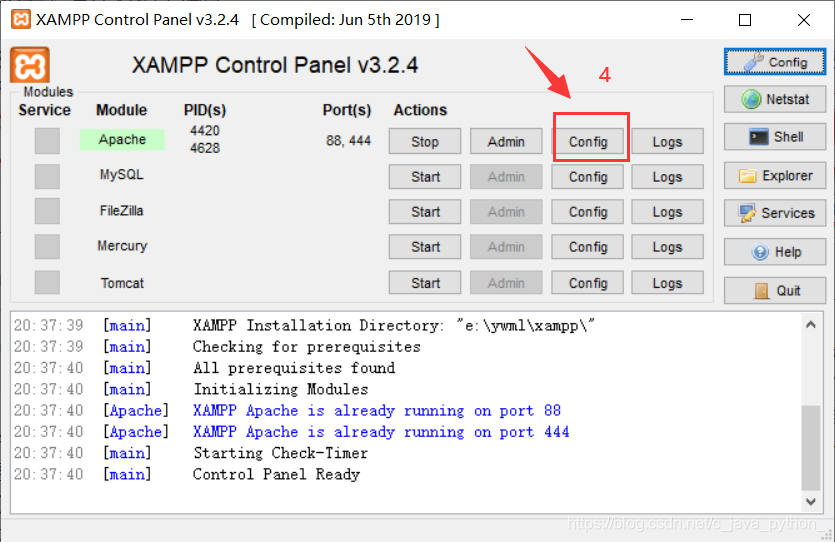Toggle the Tomcat service checkbox

[x=47, y=282]
